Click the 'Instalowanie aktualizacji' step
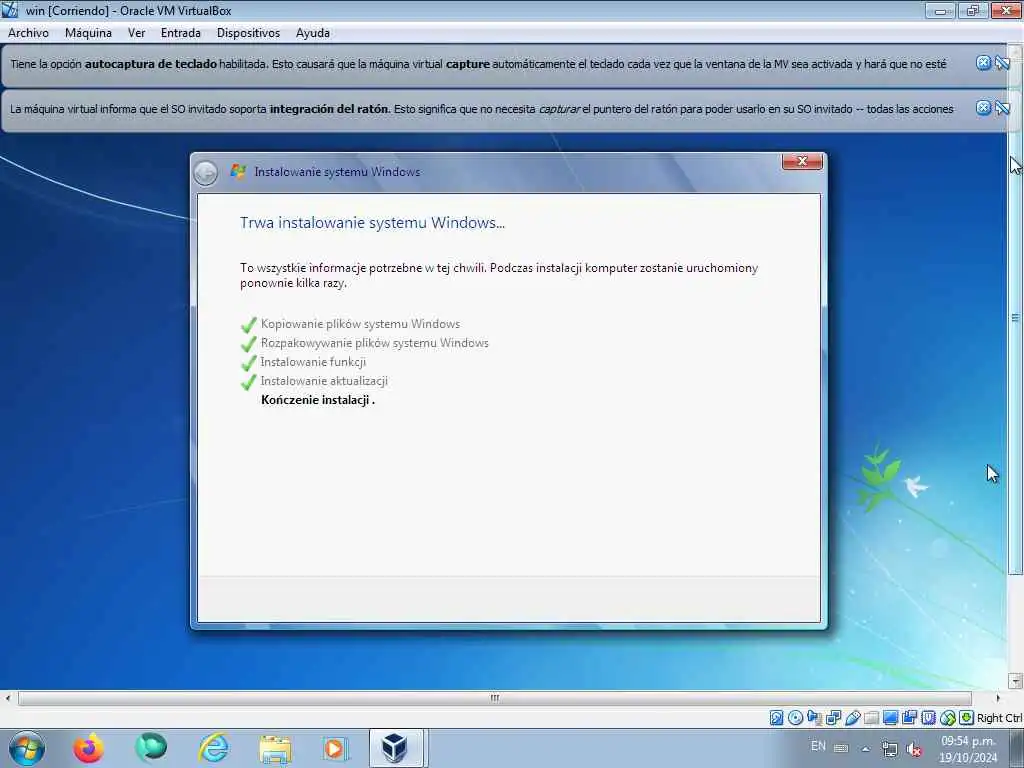 point(324,381)
